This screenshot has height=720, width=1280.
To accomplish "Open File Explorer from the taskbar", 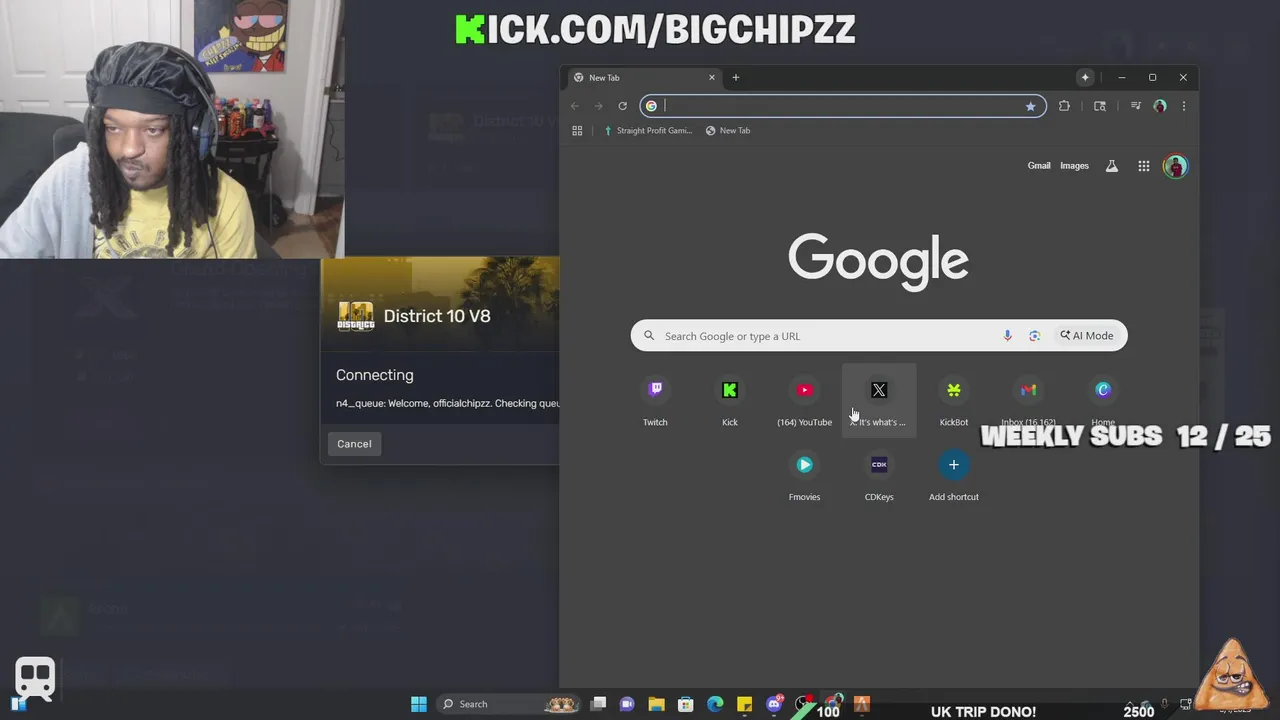I will point(656,704).
